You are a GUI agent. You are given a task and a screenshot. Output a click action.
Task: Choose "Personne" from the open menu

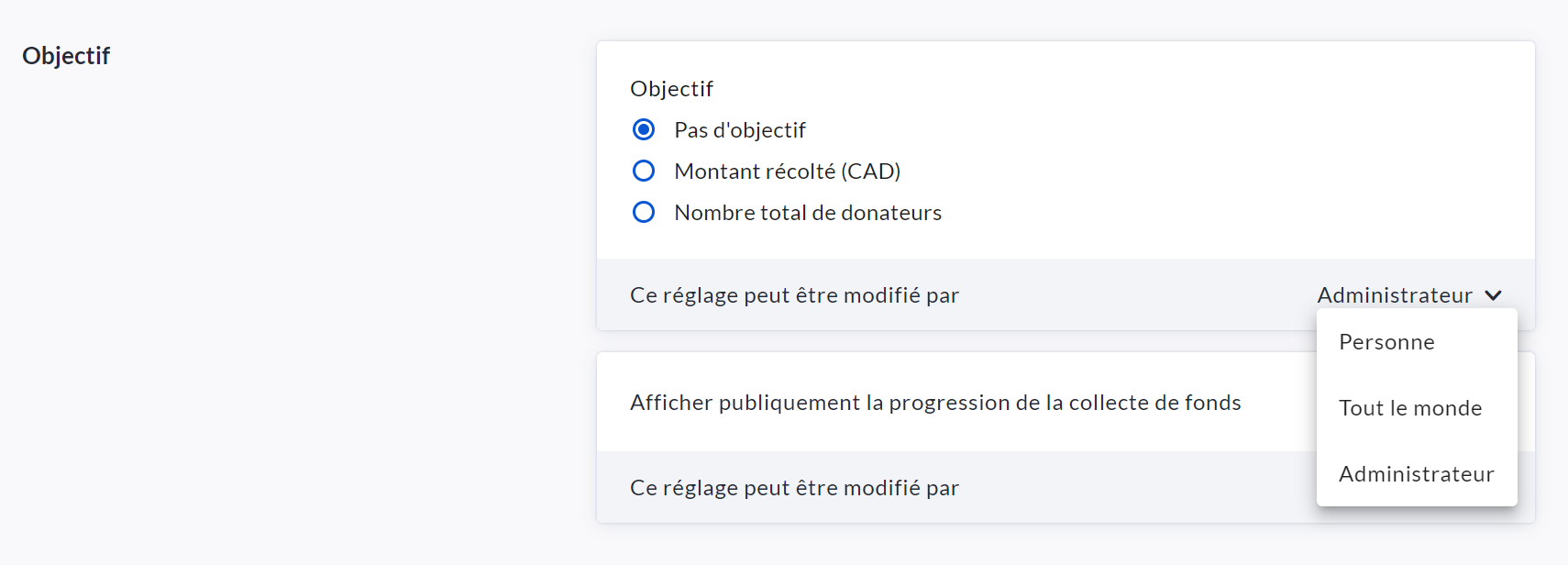tap(1386, 342)
